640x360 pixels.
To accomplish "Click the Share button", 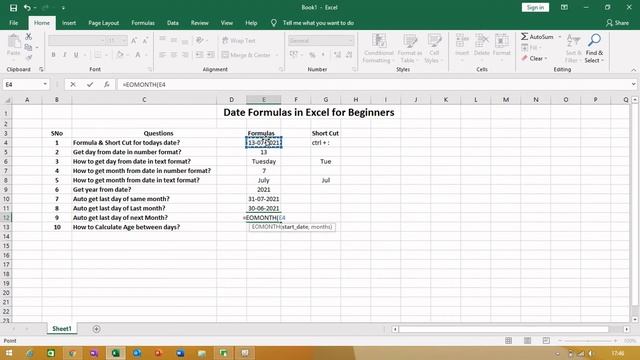I will [617, 23].
